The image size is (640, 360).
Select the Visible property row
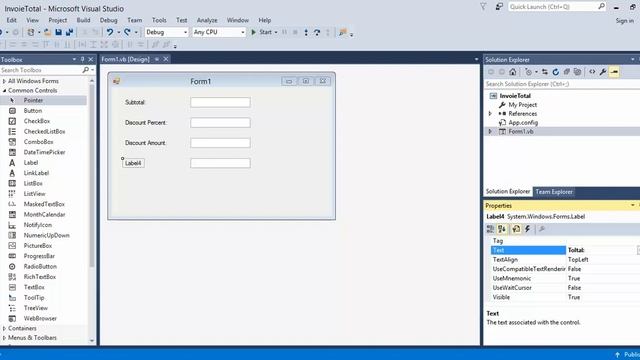pos(565,298)
